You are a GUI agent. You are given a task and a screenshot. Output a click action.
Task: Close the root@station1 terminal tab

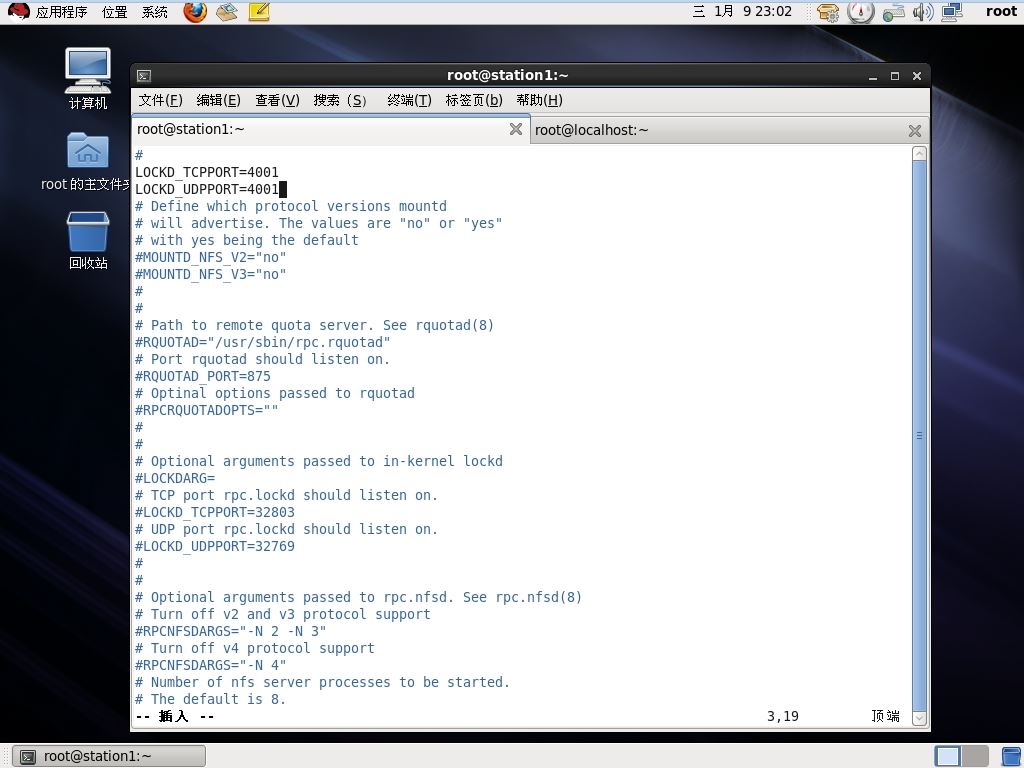point(515,129)
